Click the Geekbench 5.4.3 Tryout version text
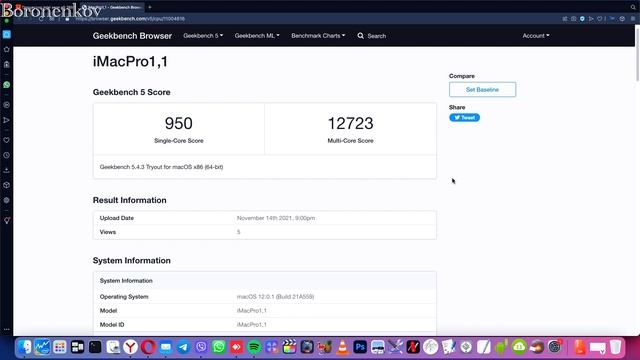 click(161, 167)
